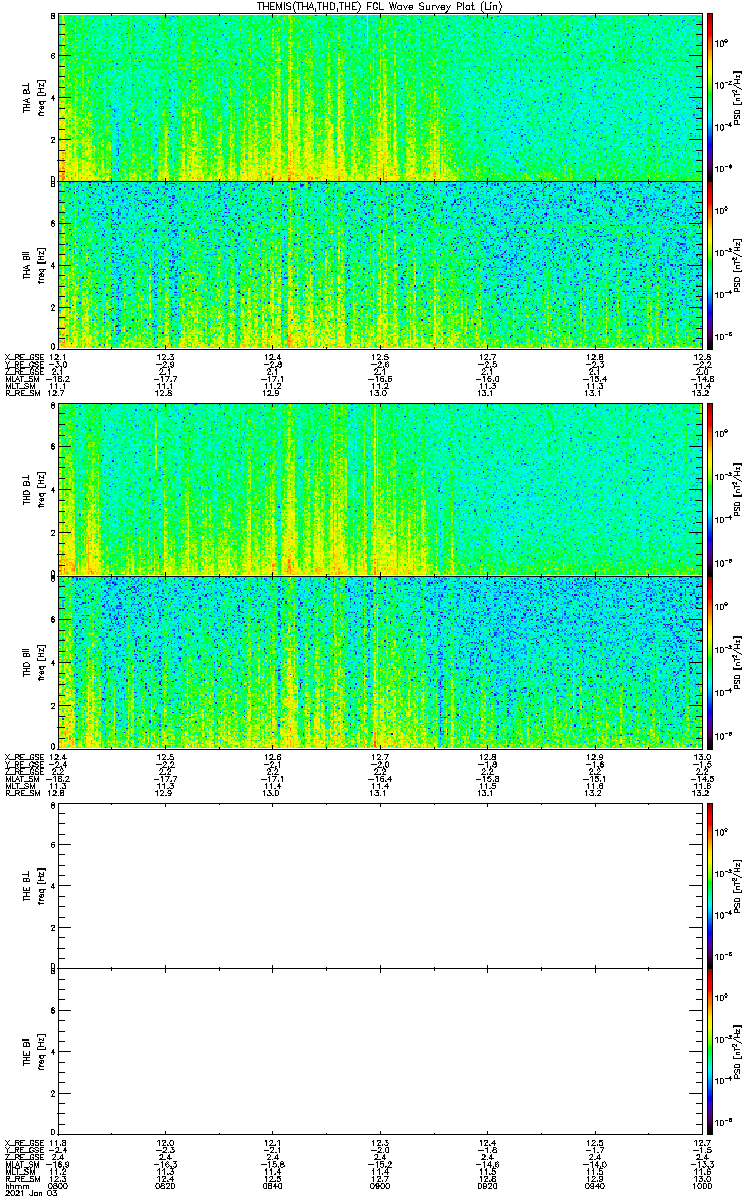Viewport: 750px width, 1200px height.
Task: Click X_RE_GSE row label under THD panels
Action: pos(25,756)
